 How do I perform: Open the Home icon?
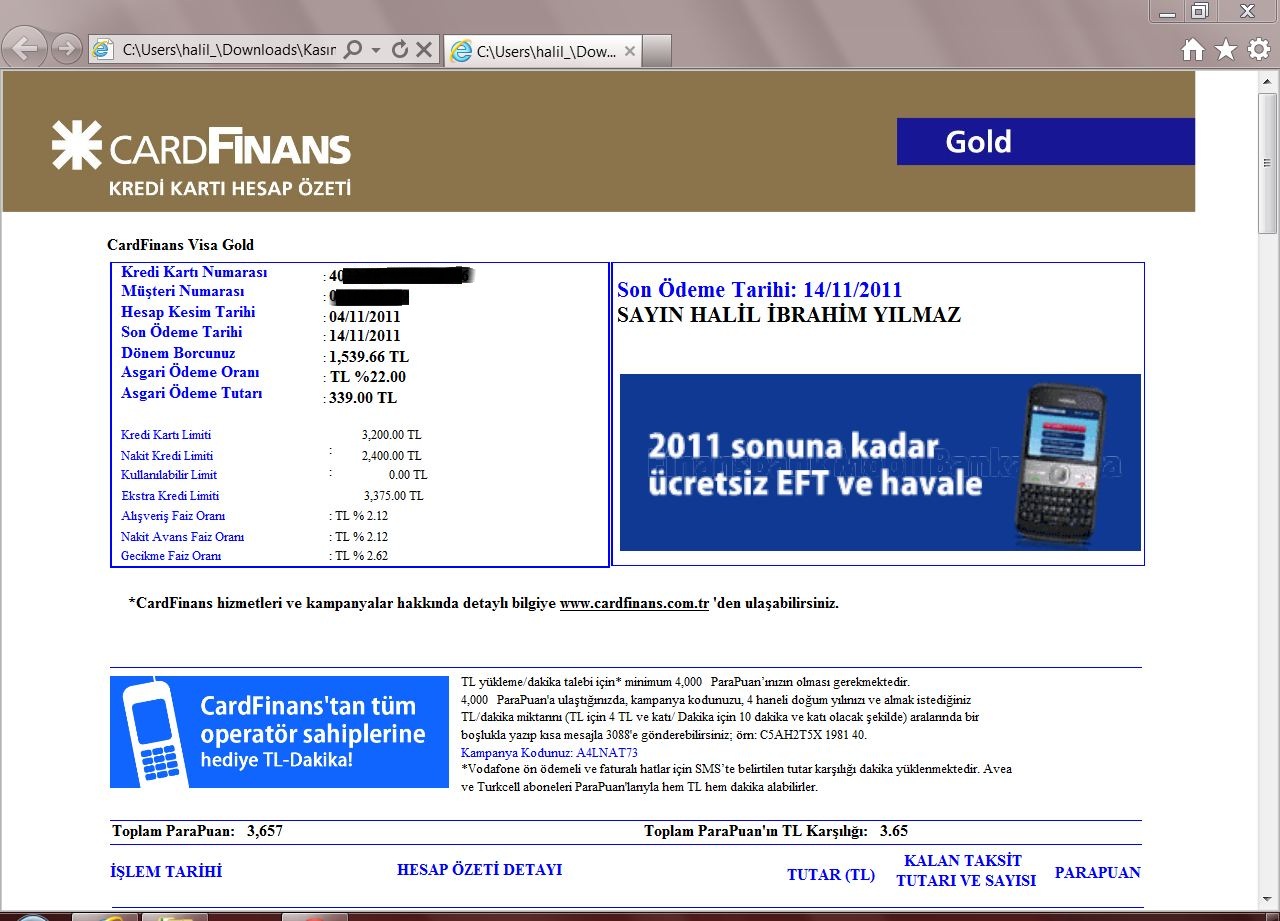tap(1192, 50)
